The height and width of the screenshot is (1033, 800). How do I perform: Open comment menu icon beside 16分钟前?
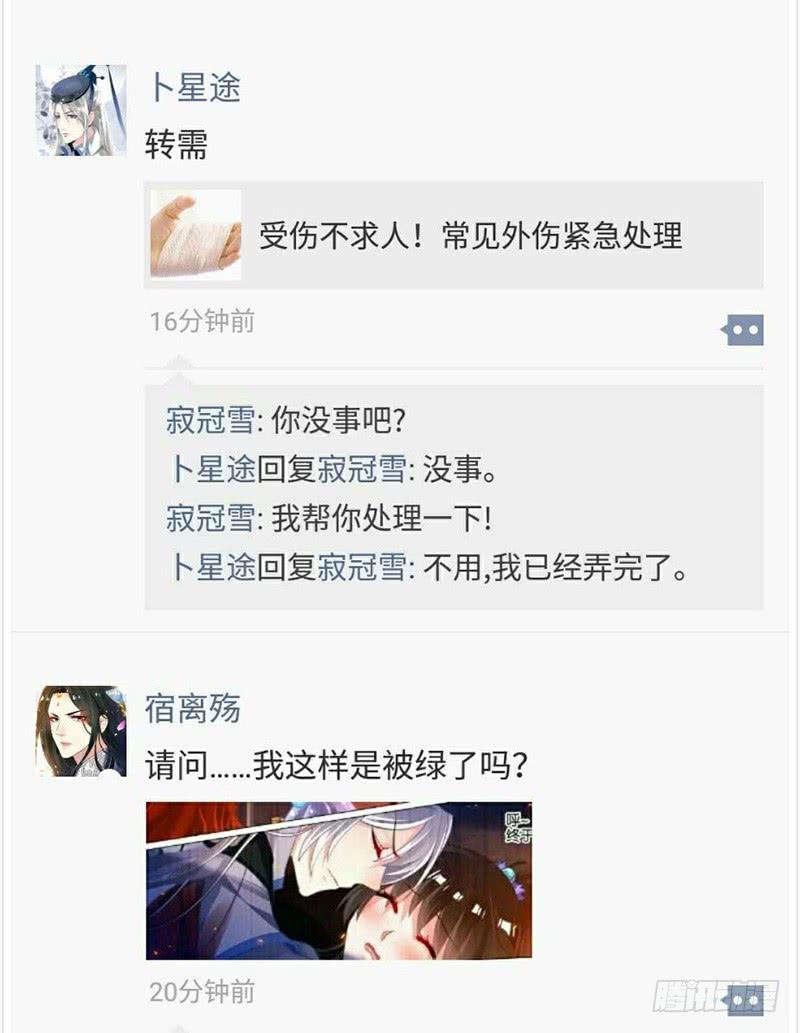click(x=743, y=329)
